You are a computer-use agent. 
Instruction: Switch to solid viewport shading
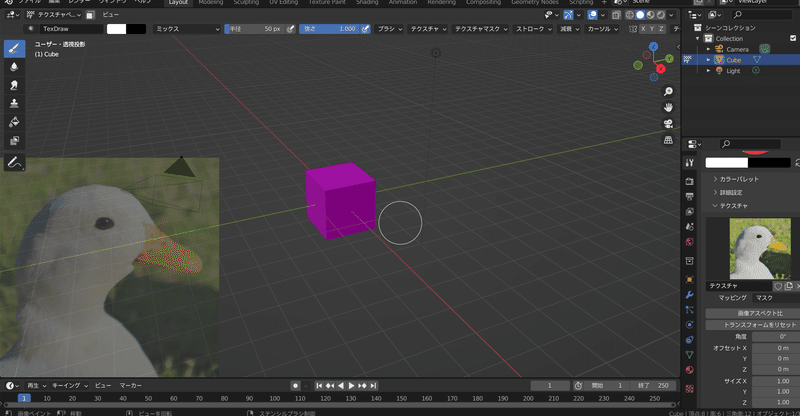coord(640,15)
